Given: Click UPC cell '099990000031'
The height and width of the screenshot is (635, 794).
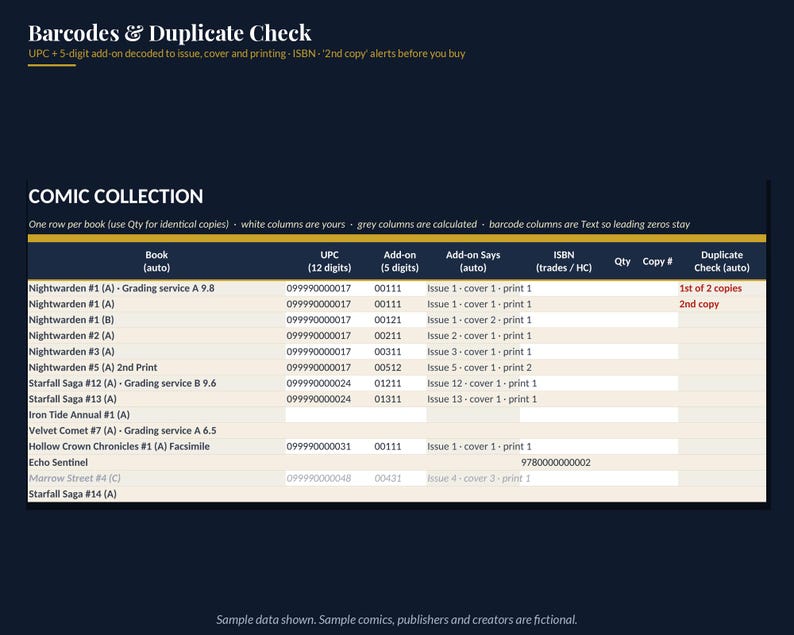Looking at the screenshot, I should tap(329, 446).
